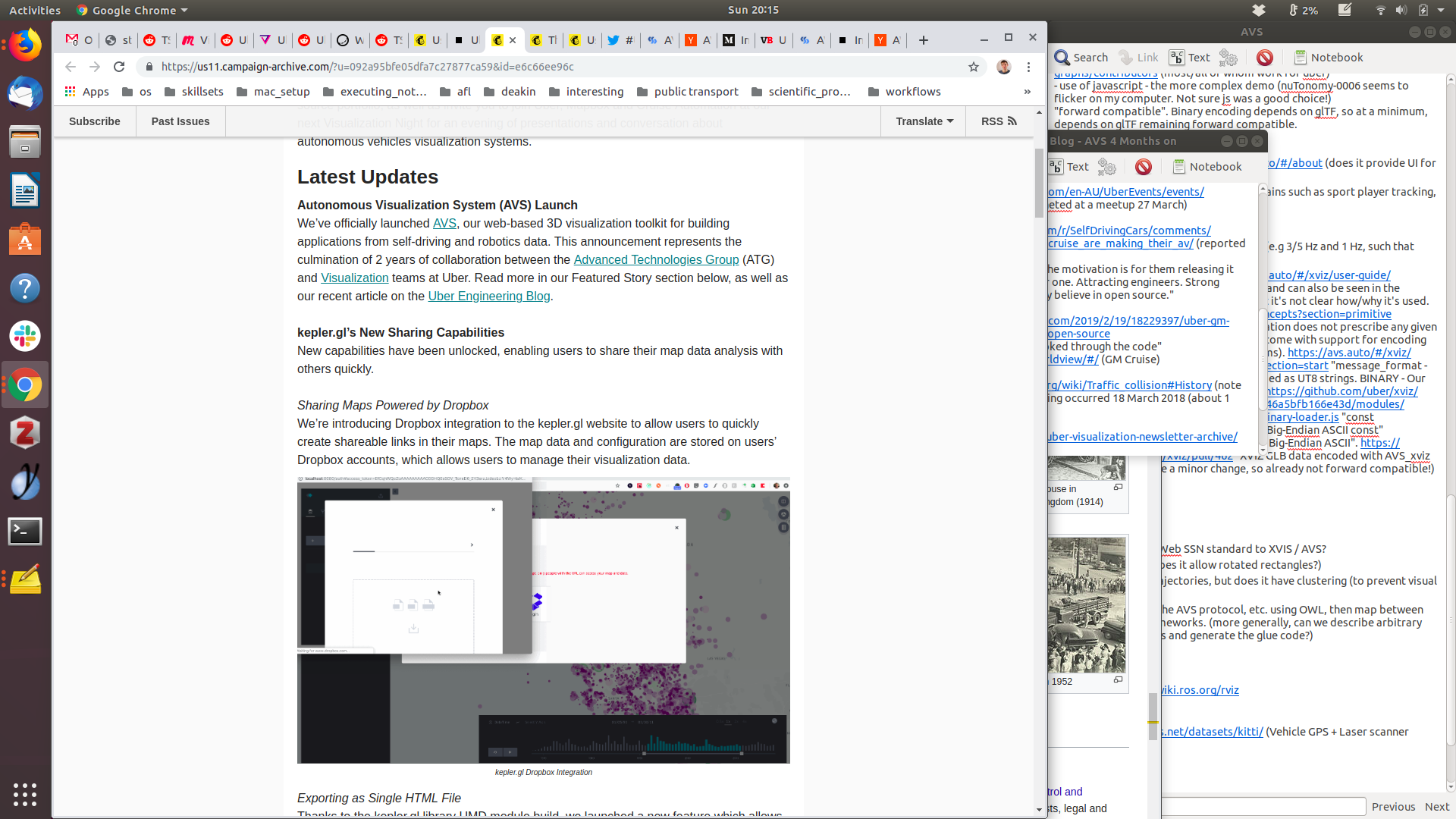Open system status menu arrow
This screenshot has width=1456, height=819.
point(1441,11)
